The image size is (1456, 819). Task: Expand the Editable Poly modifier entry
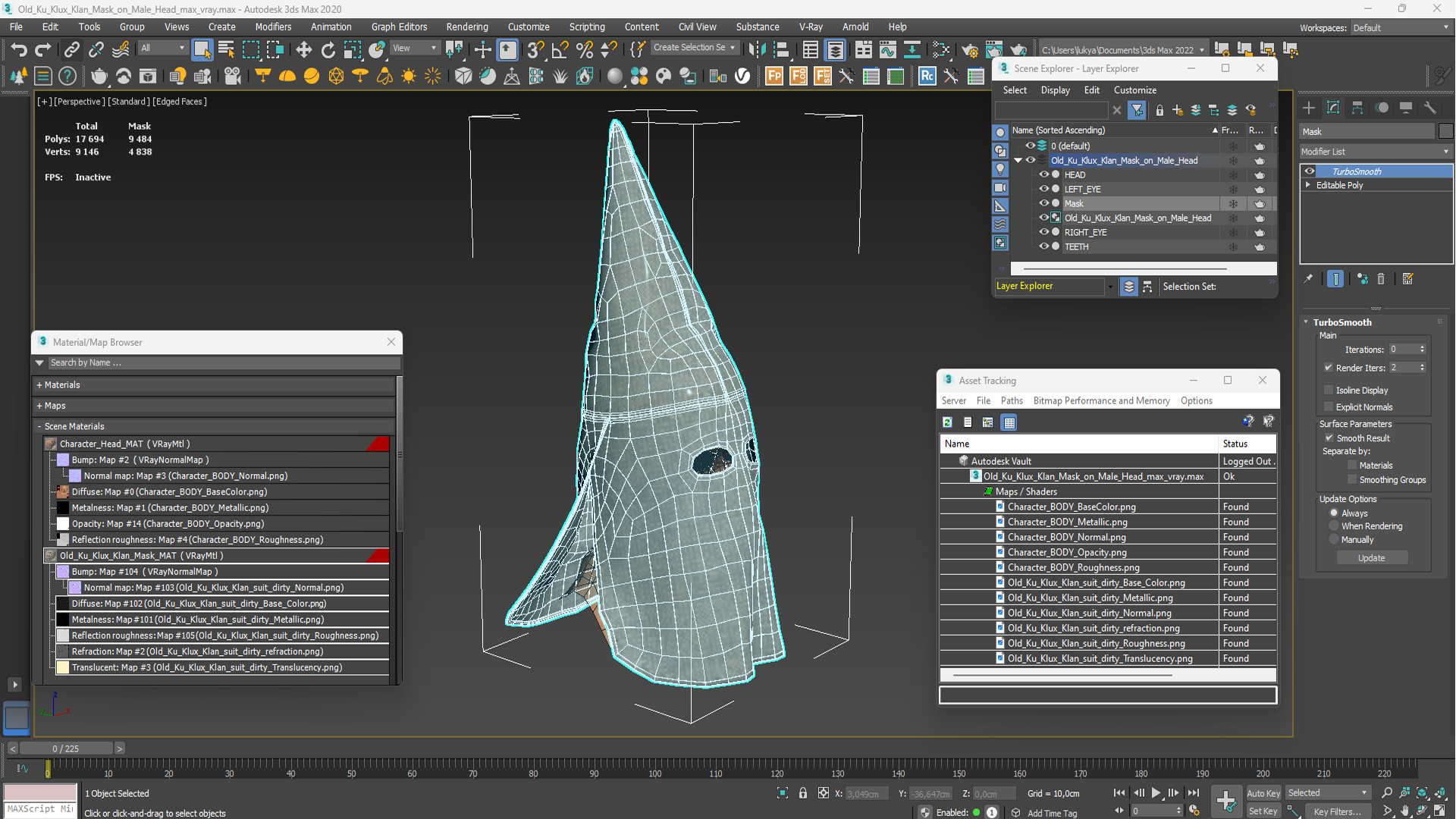coord(1307,185)
